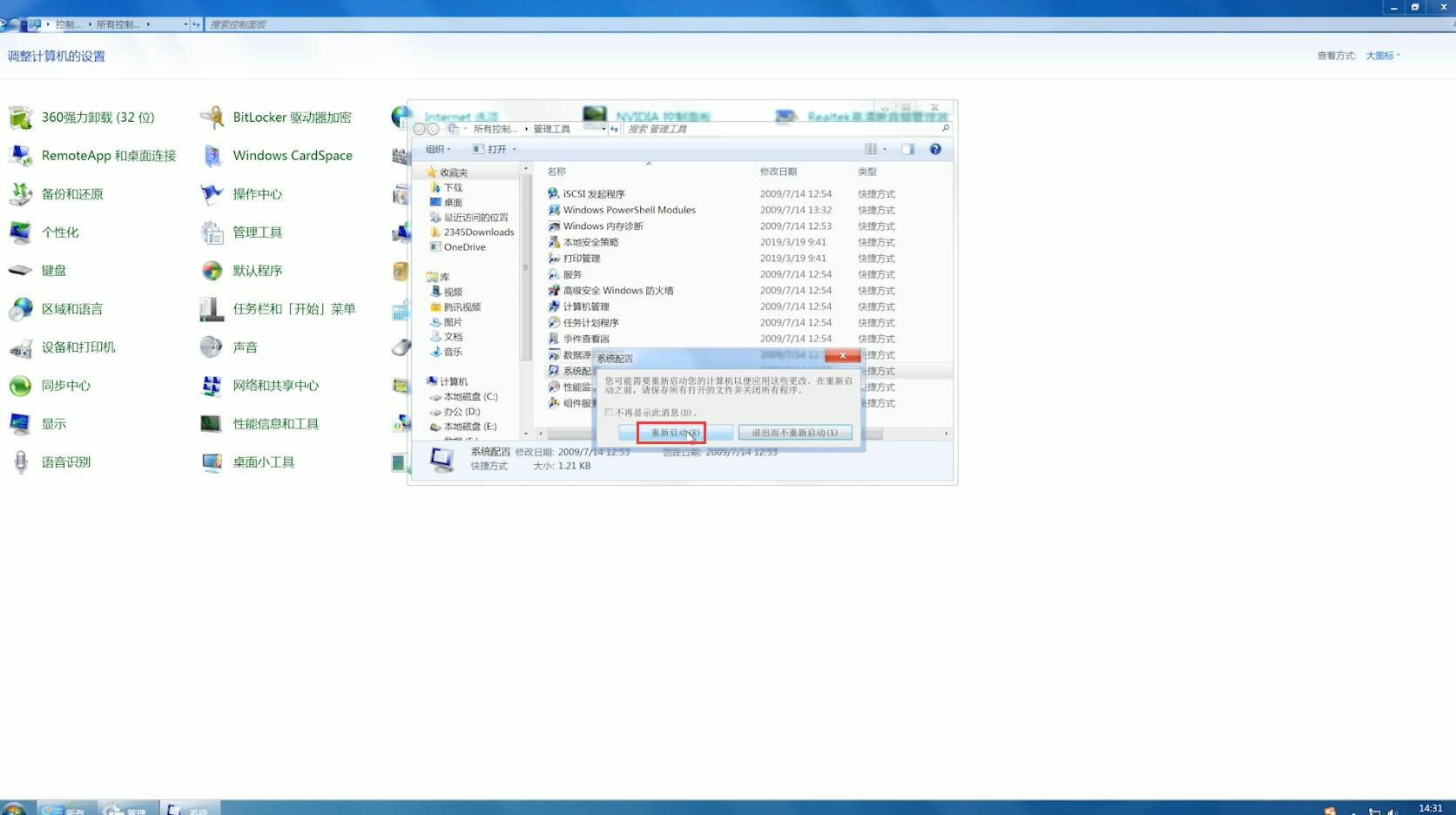Open 键盘 settings
The width and height of the screenshot is (1456, 815).
pyautogui.click(x=37, y=270)
